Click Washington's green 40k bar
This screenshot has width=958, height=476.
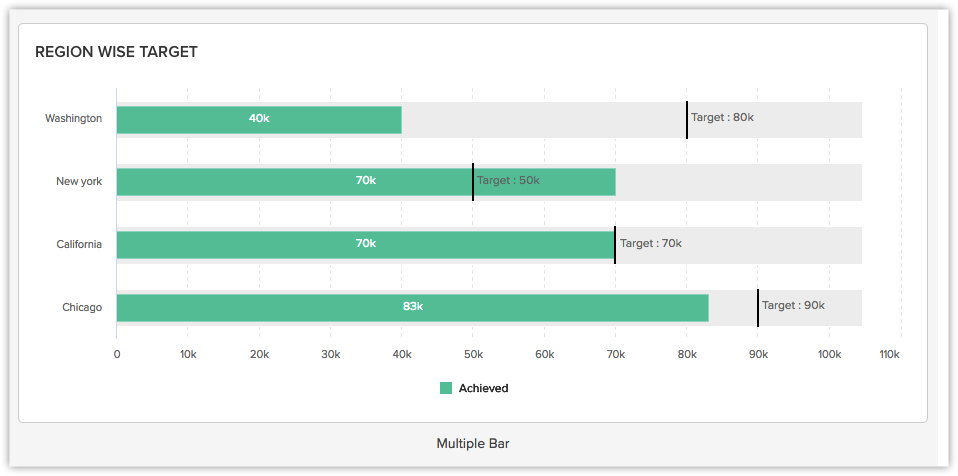259,119
